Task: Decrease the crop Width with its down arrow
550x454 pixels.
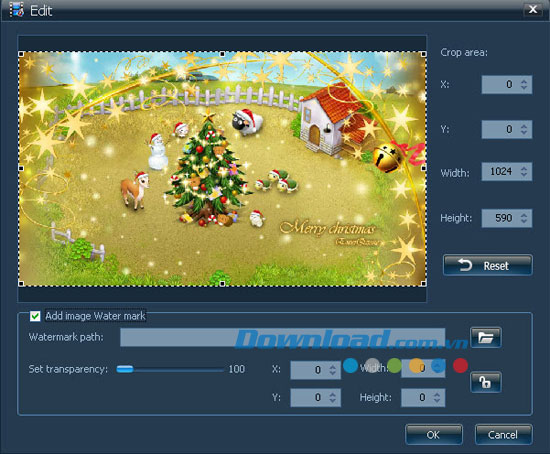Action: click(x=524, y=175)
